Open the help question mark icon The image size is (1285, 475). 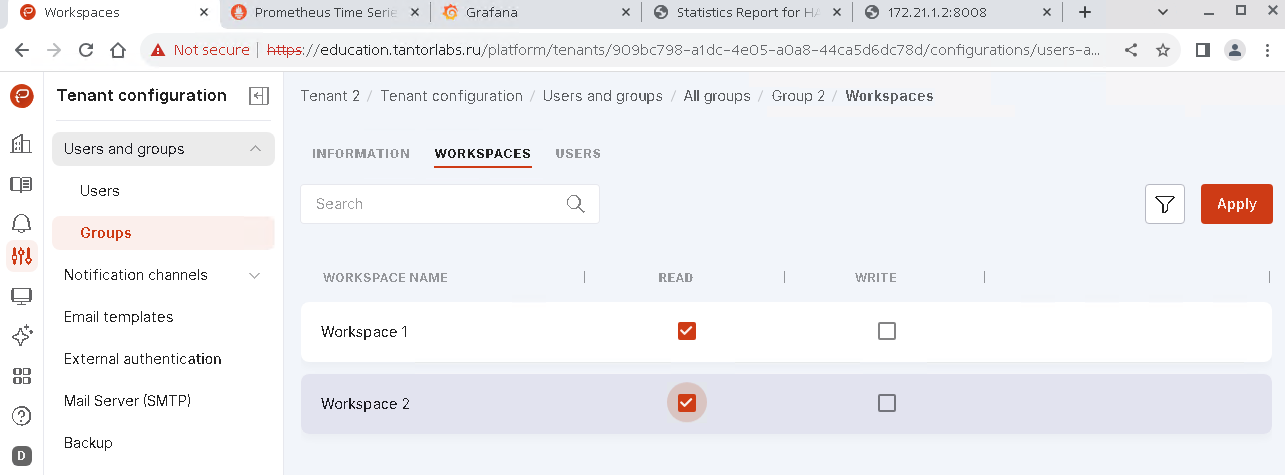pos(21,416)
